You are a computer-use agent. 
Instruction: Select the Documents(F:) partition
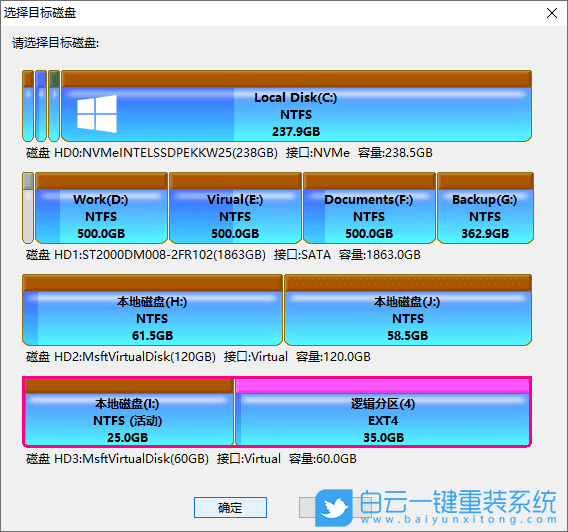(x=369, y=208)
